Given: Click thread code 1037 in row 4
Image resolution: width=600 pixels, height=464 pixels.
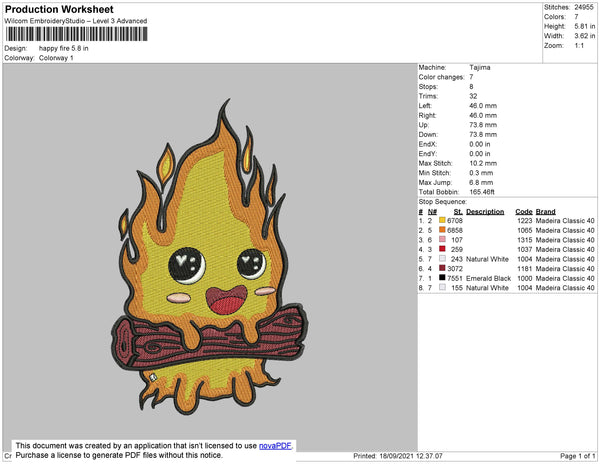Looking at the screenshot, I should (x=525, y=249).
